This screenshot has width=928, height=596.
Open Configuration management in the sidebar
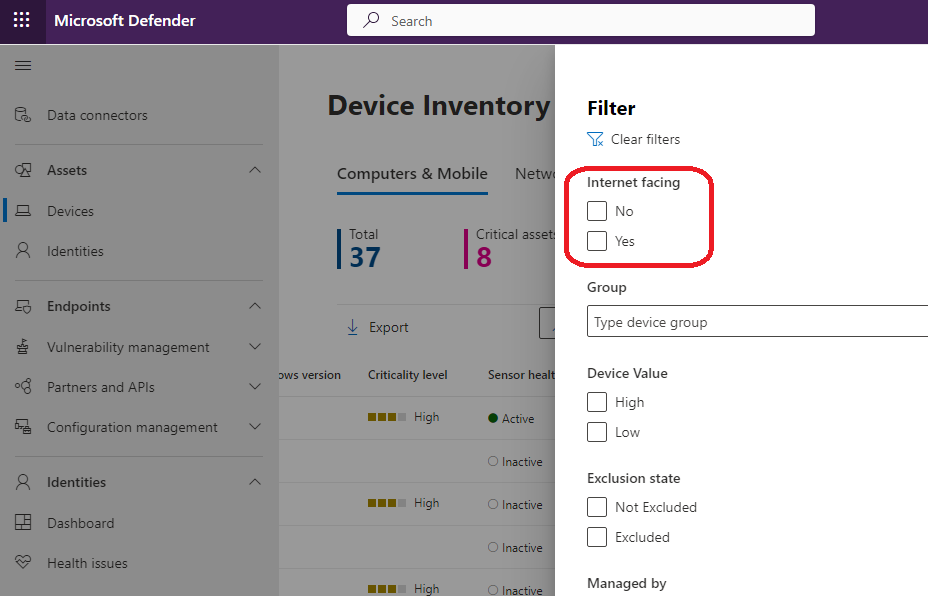22,427
